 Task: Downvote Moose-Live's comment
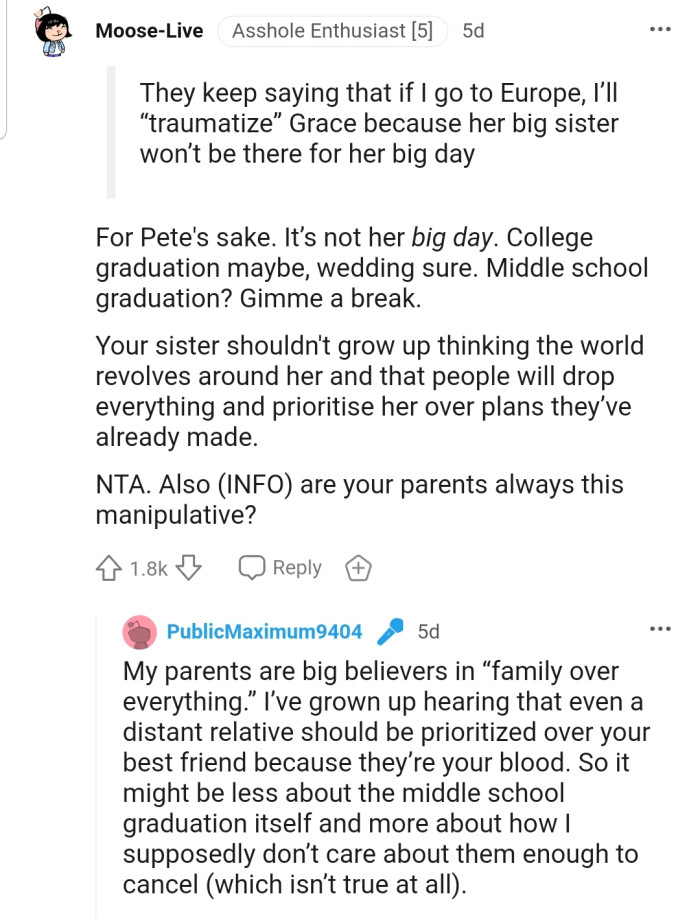coord(189,568)
